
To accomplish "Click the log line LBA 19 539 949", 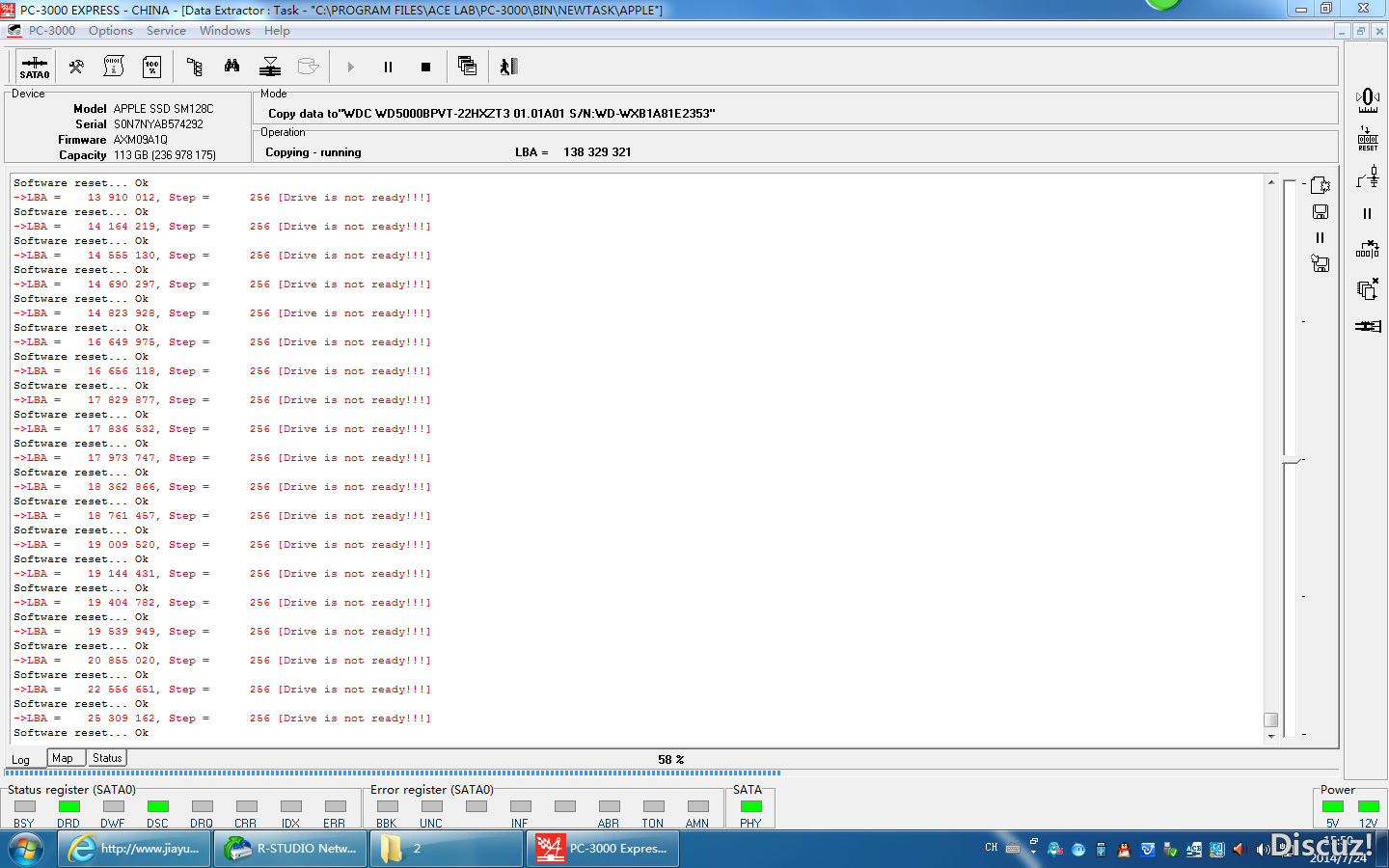I will (x=222, y=632).
